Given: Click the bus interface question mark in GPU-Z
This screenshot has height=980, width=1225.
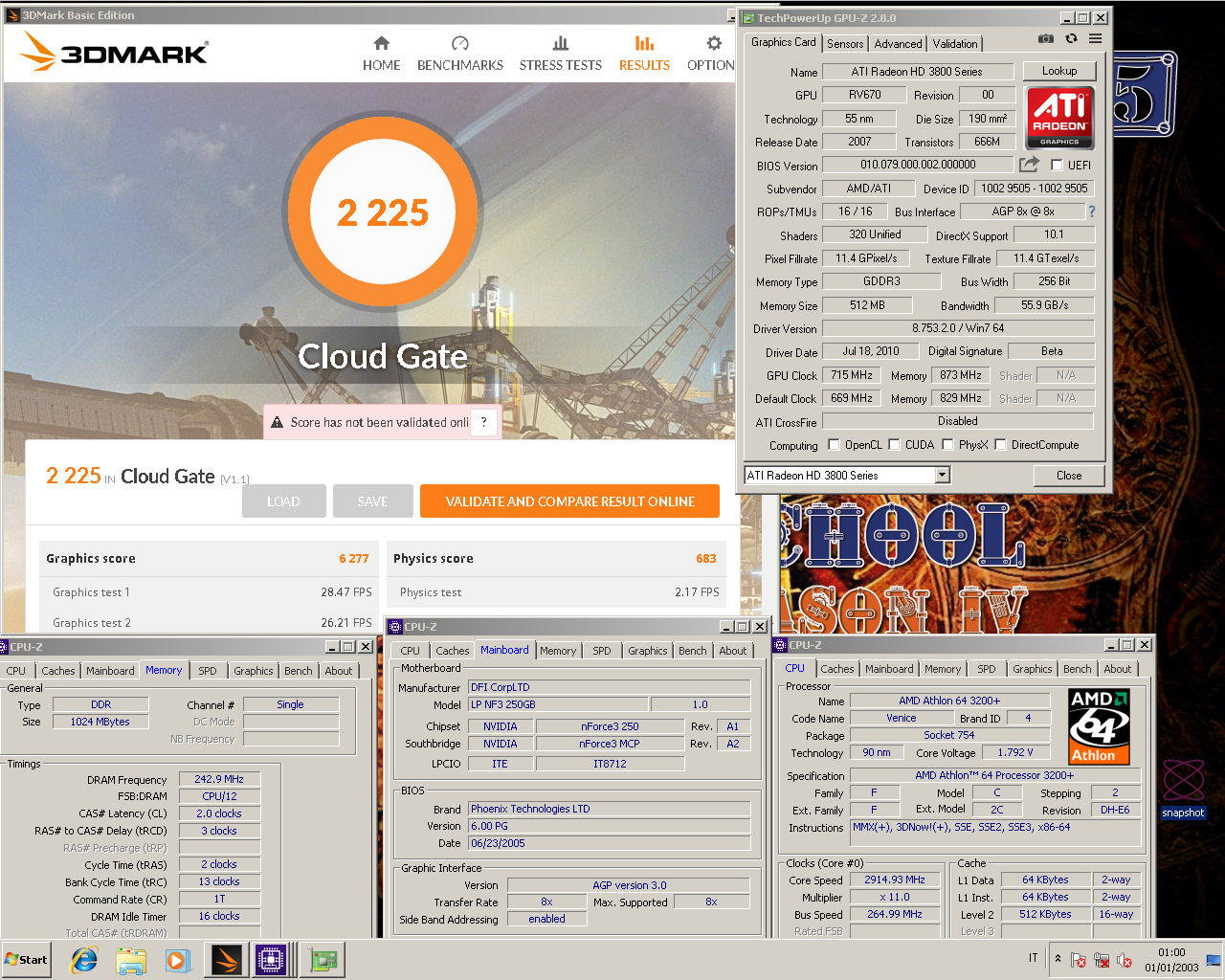Looking at the screenshot, I should (1091, 212).
